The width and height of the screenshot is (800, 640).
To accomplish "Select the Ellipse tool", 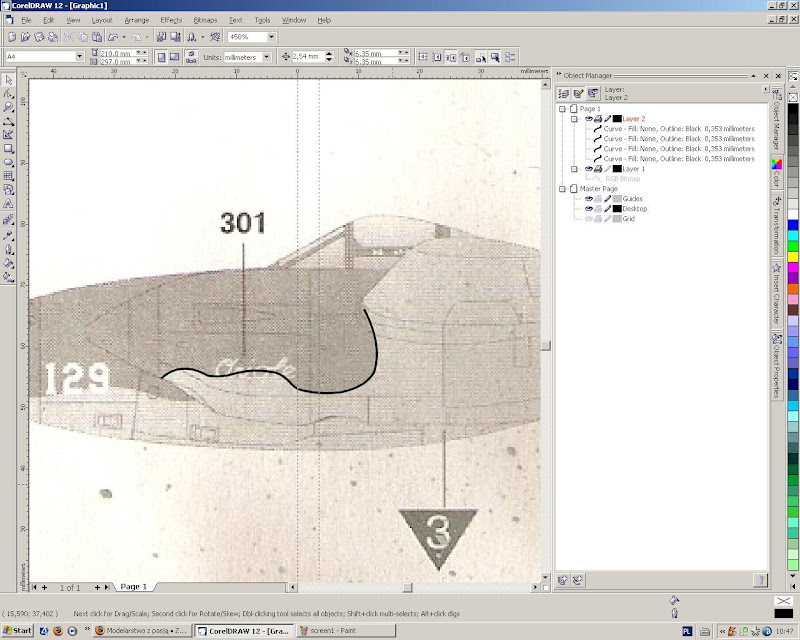I will [8, 162].
